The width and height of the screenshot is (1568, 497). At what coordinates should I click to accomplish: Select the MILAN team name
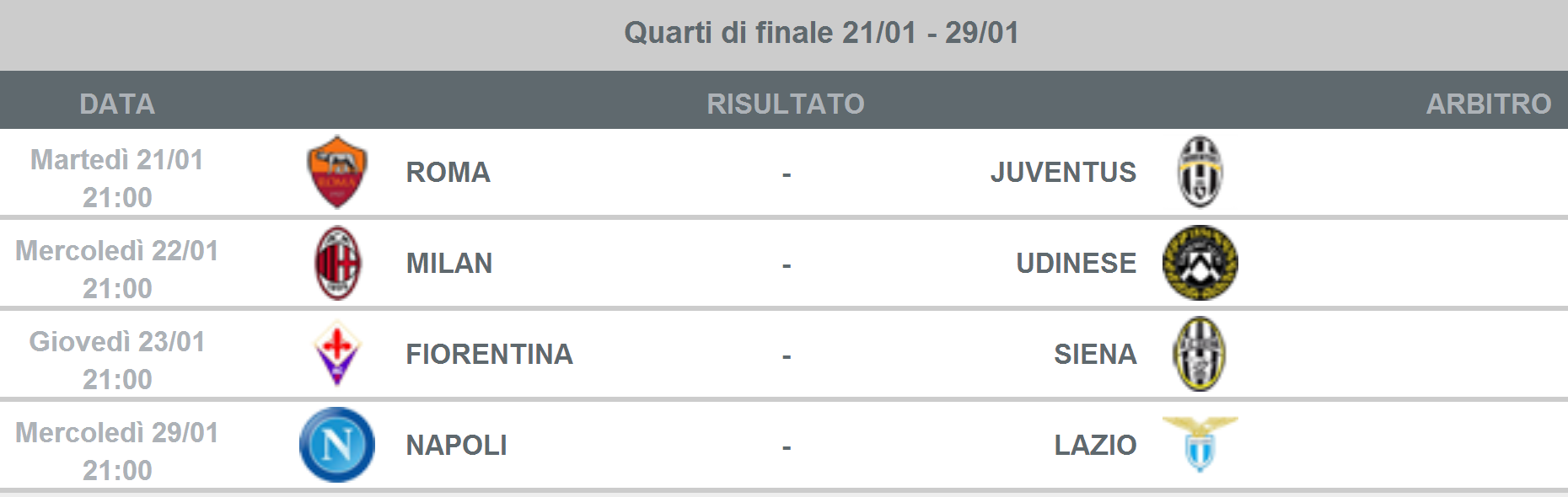pos(448,264)
